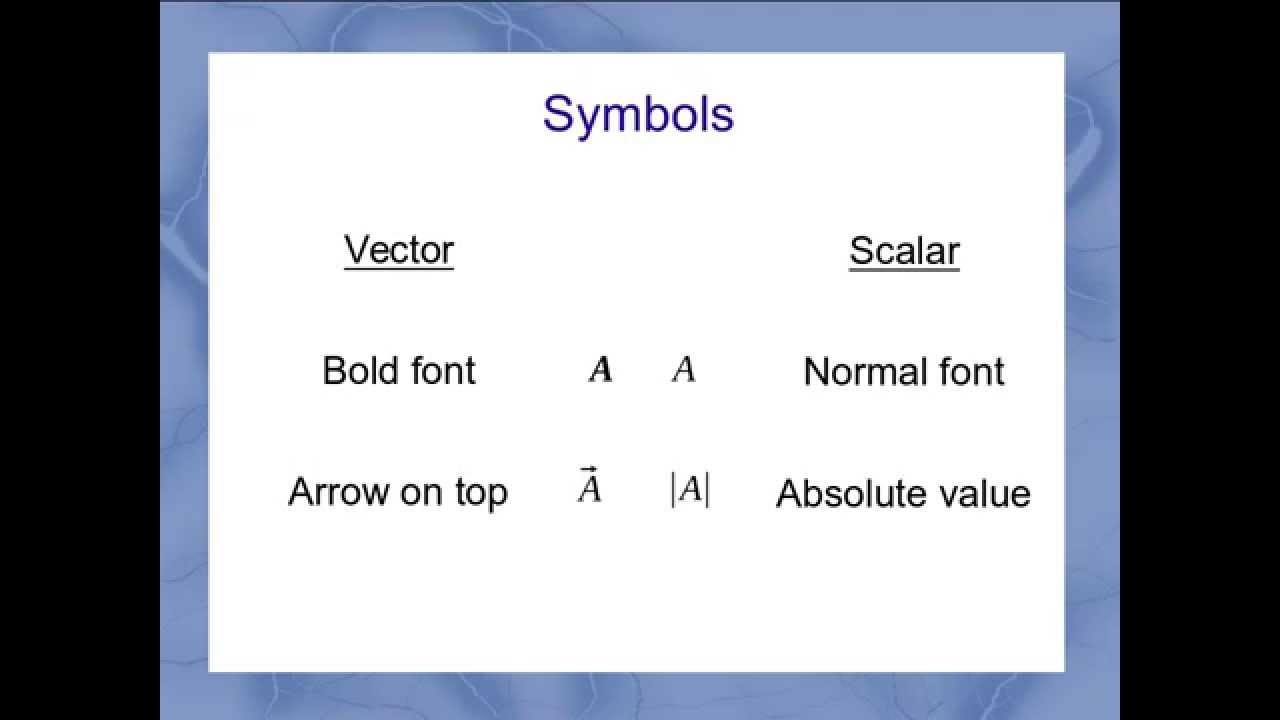Click the right black letterbox bar
The height and width of the screenshot is (720, 1280).
click(x=1200, y=360)
